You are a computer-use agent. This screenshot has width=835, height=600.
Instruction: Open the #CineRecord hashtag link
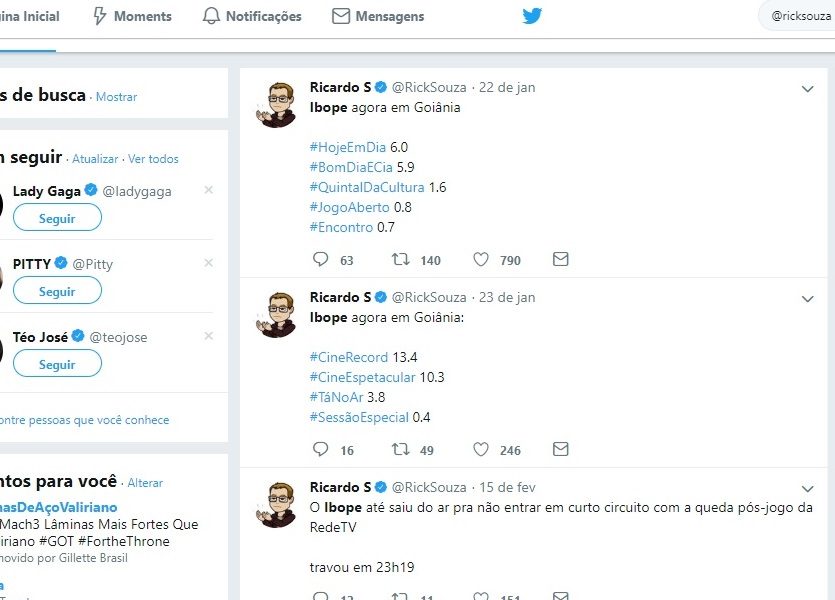[x=349, y=357]
